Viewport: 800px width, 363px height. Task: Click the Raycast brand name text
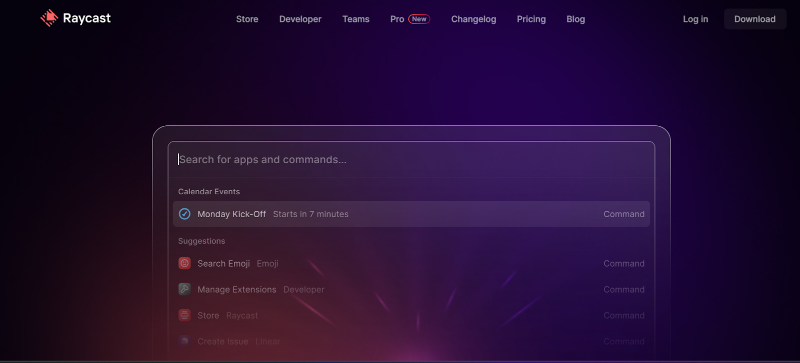(87, 18)
